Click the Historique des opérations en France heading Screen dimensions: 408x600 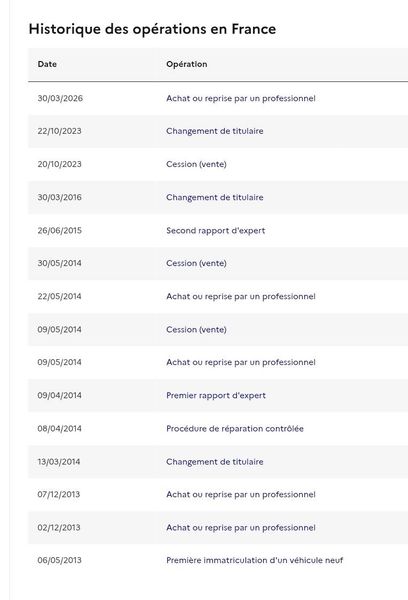[x=152, y=29]
